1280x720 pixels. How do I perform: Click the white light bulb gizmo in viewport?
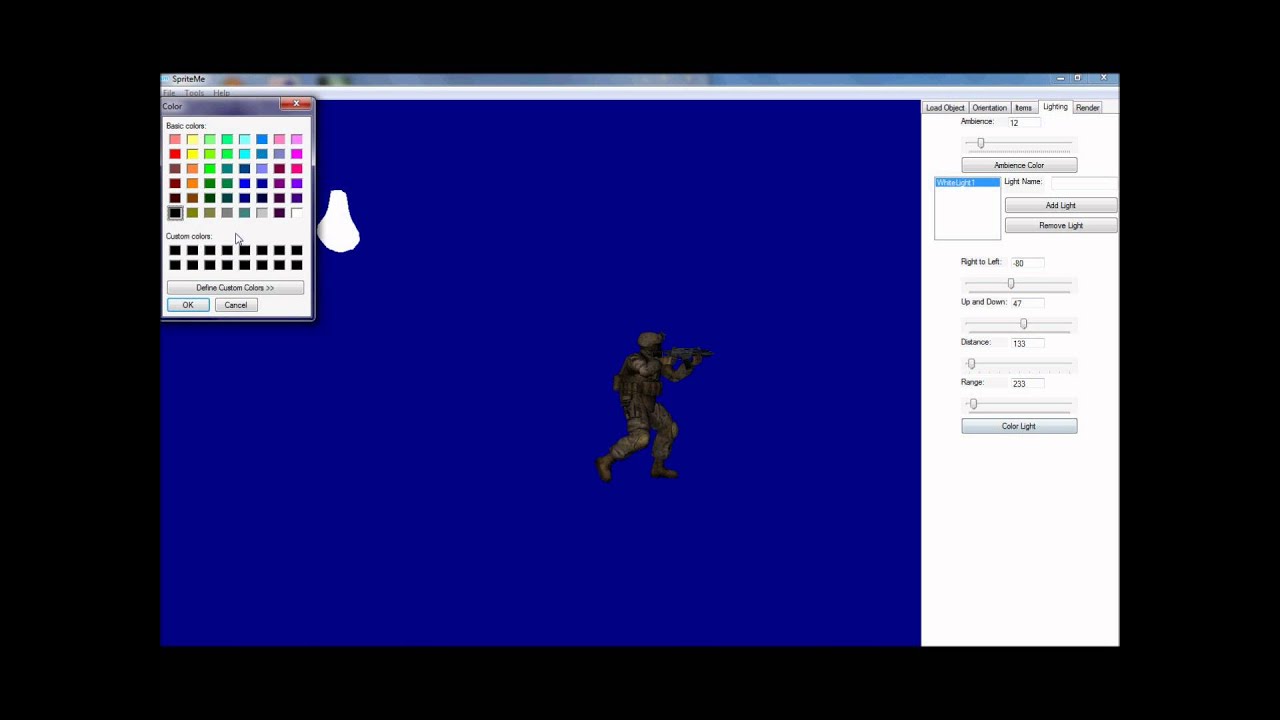click(339, 222)
